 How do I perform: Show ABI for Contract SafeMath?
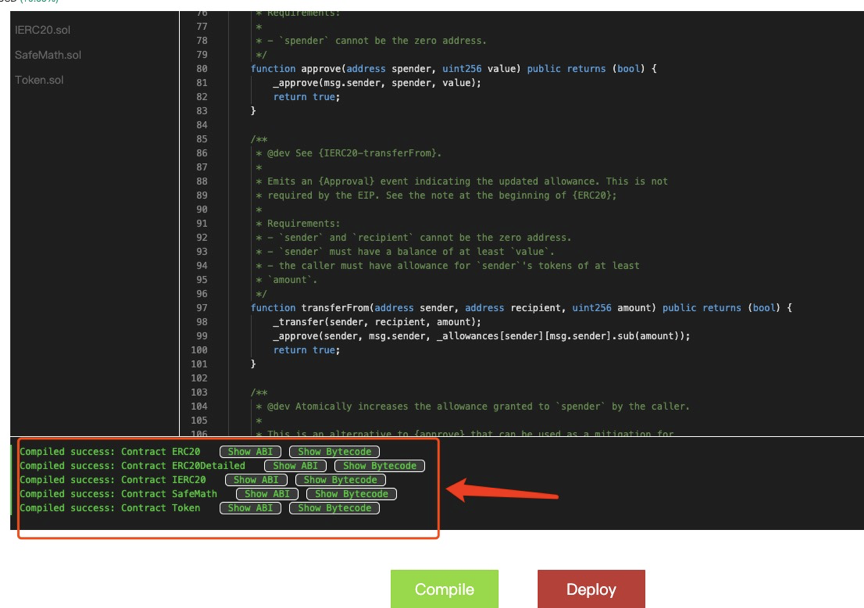coord(267,494)
